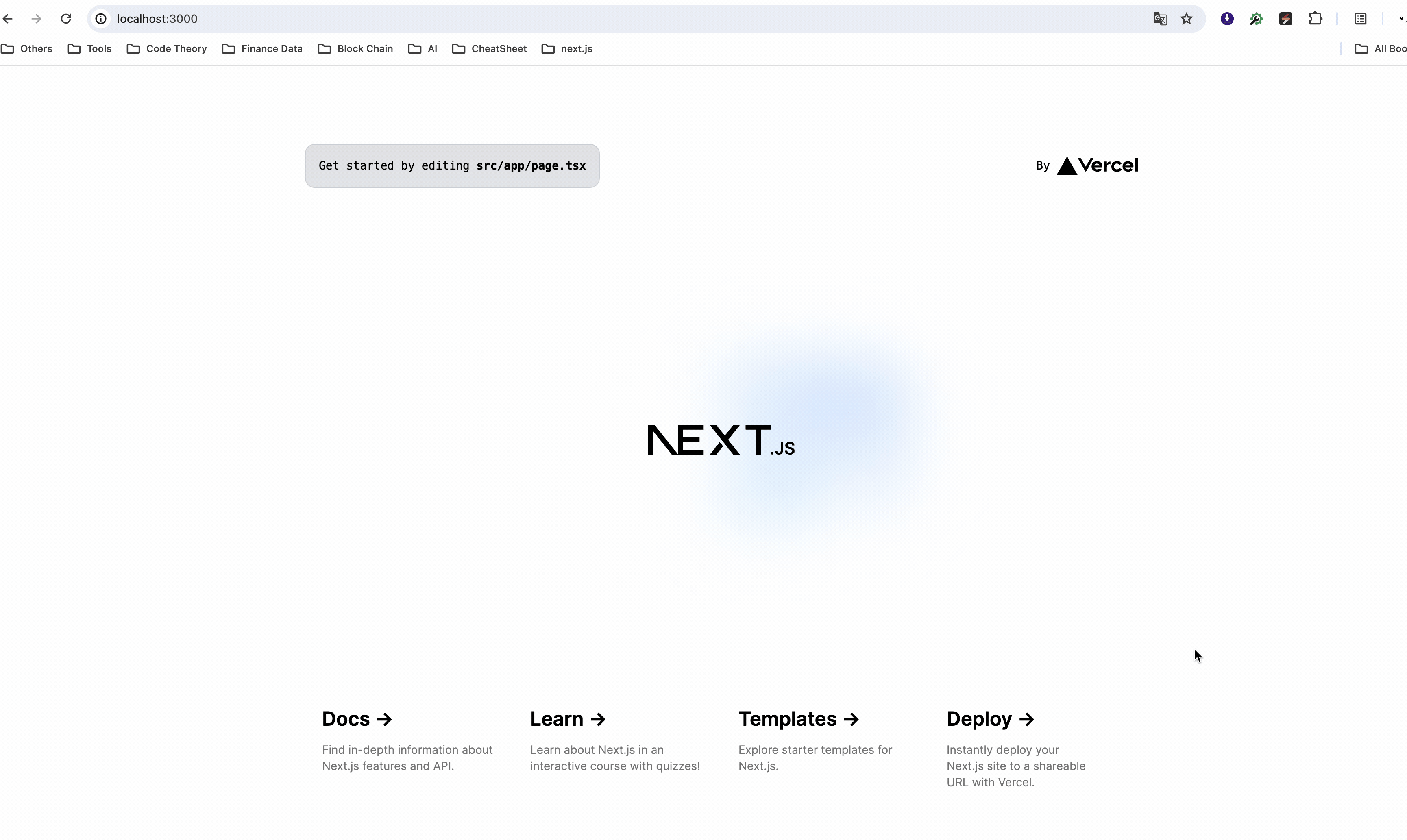Bookmark this page with star icon

click(x=1187, y=19)
